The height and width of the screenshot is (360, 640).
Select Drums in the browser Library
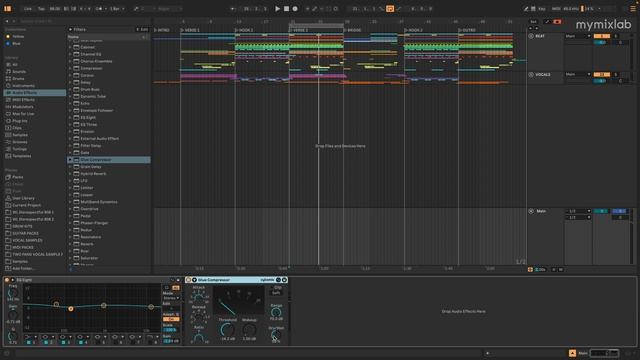point(18,78)
